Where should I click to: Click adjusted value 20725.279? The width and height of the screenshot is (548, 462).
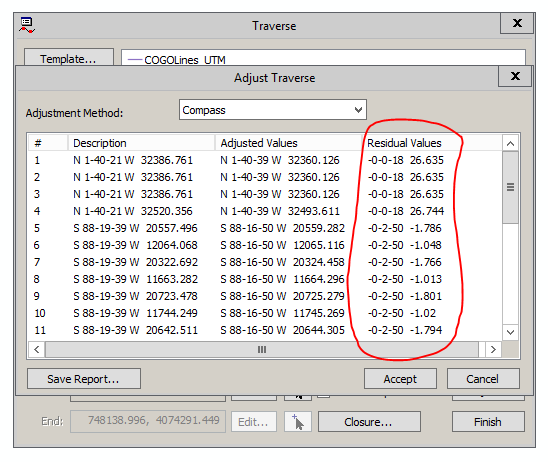[319, 296]
